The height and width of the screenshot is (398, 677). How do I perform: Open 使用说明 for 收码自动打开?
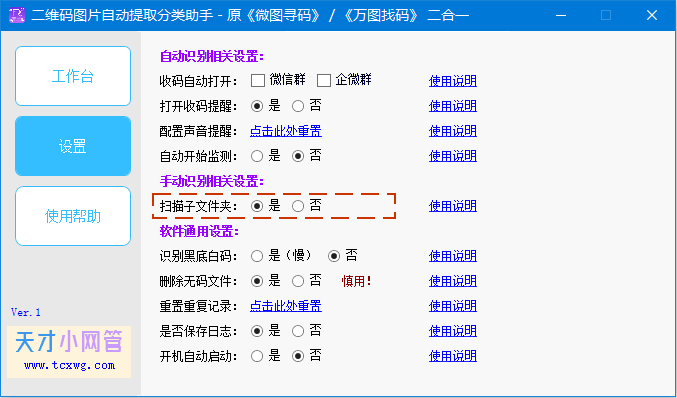click(452, 81)
